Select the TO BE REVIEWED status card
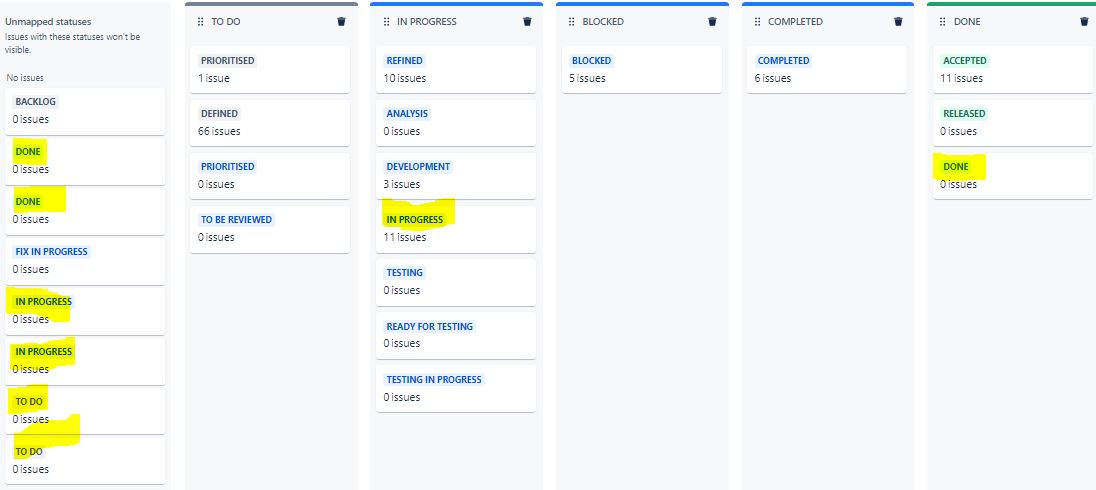Viewport: 1096px width, 490px height. (x=270, y=229)
